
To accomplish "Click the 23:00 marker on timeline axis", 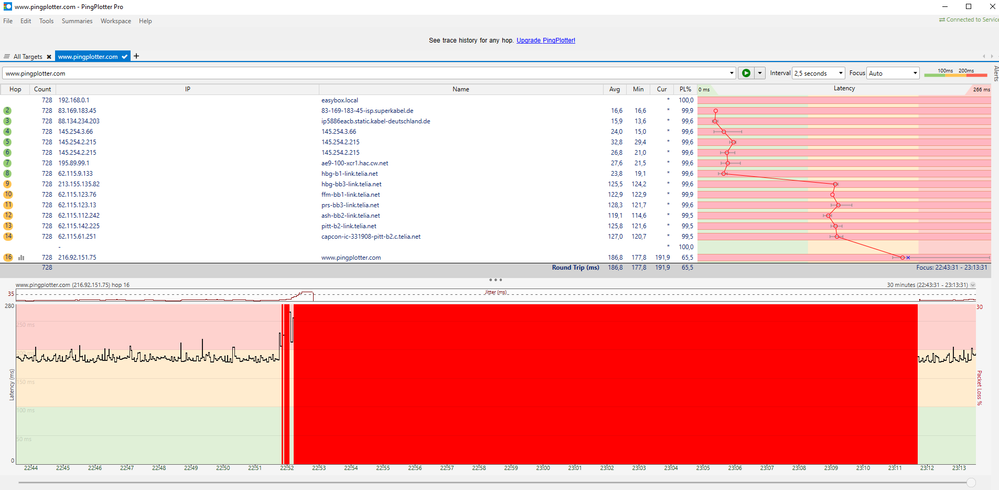I will point(543,468).
